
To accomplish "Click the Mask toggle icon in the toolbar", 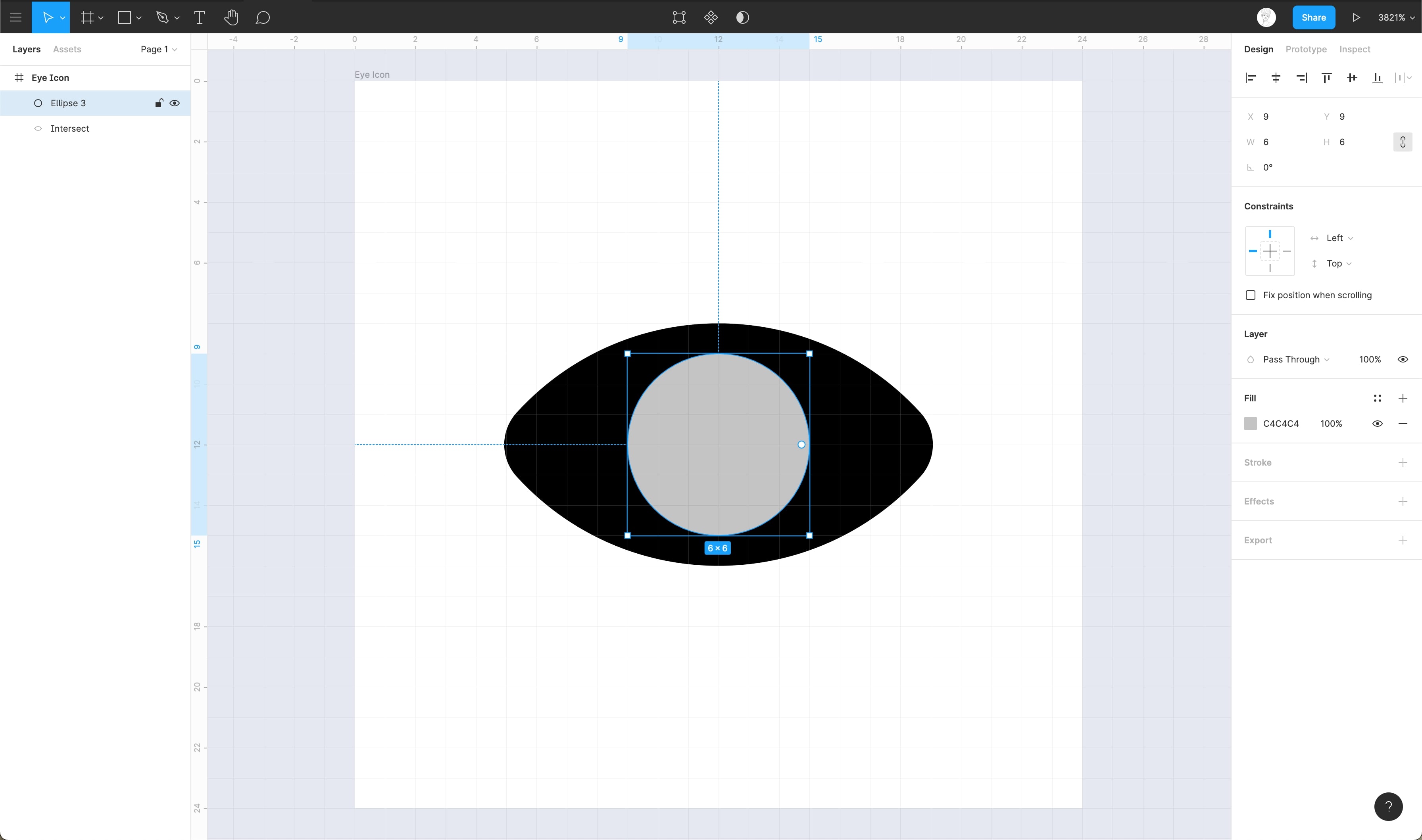I will click(743, 17).
